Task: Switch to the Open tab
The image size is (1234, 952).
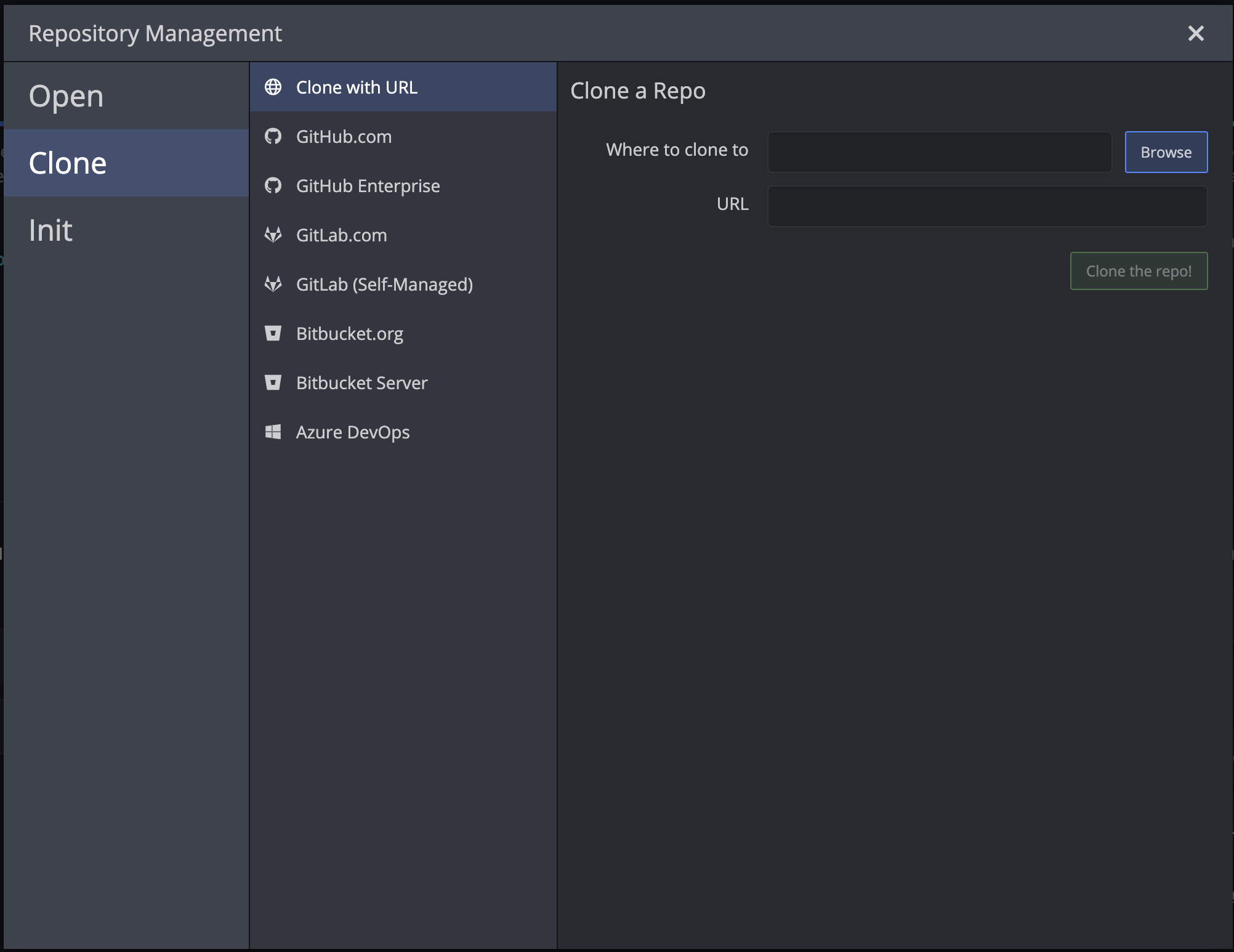Action: click(x=66, y=96)
